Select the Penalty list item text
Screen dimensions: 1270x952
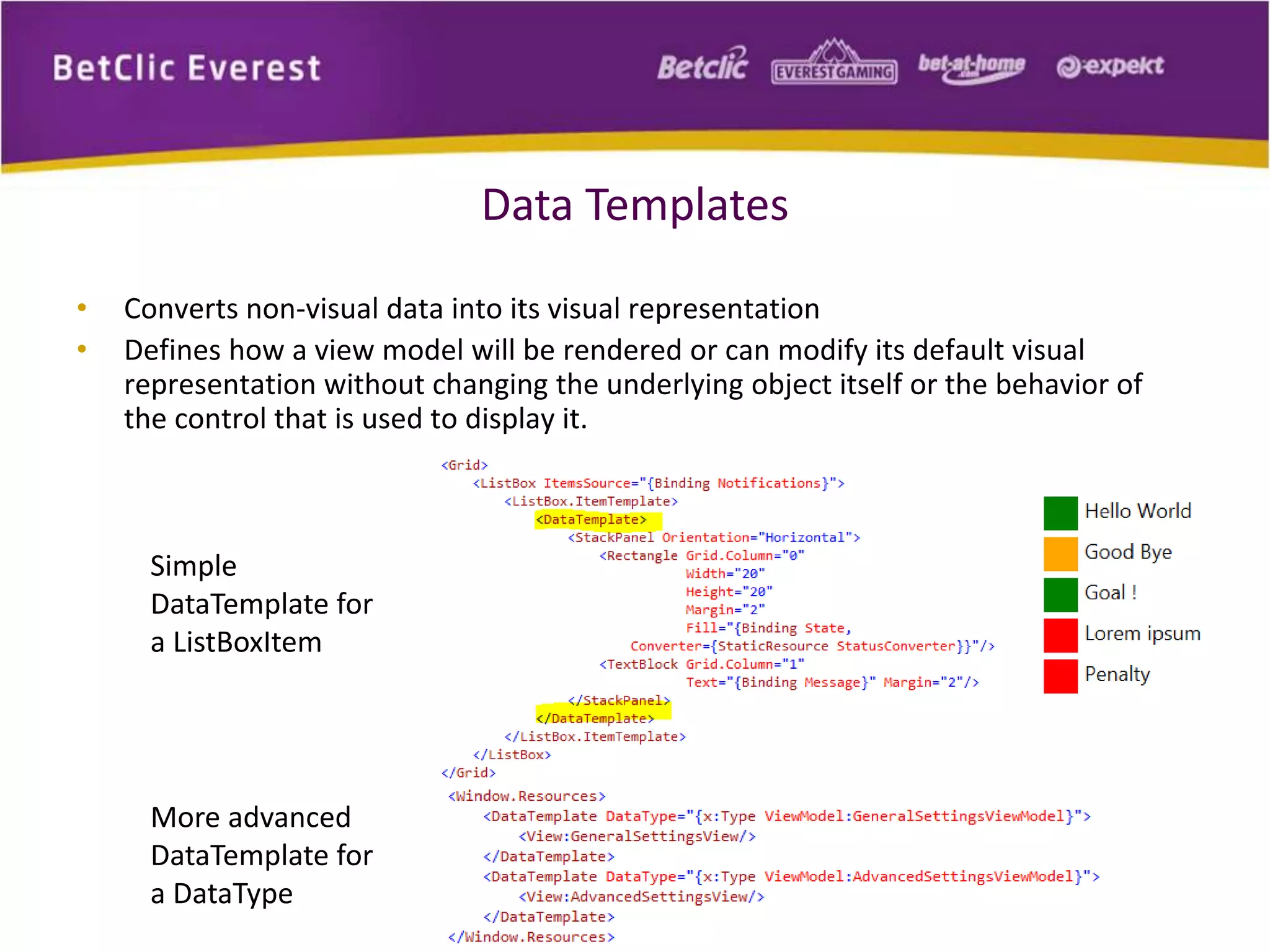coord(1117,674)
